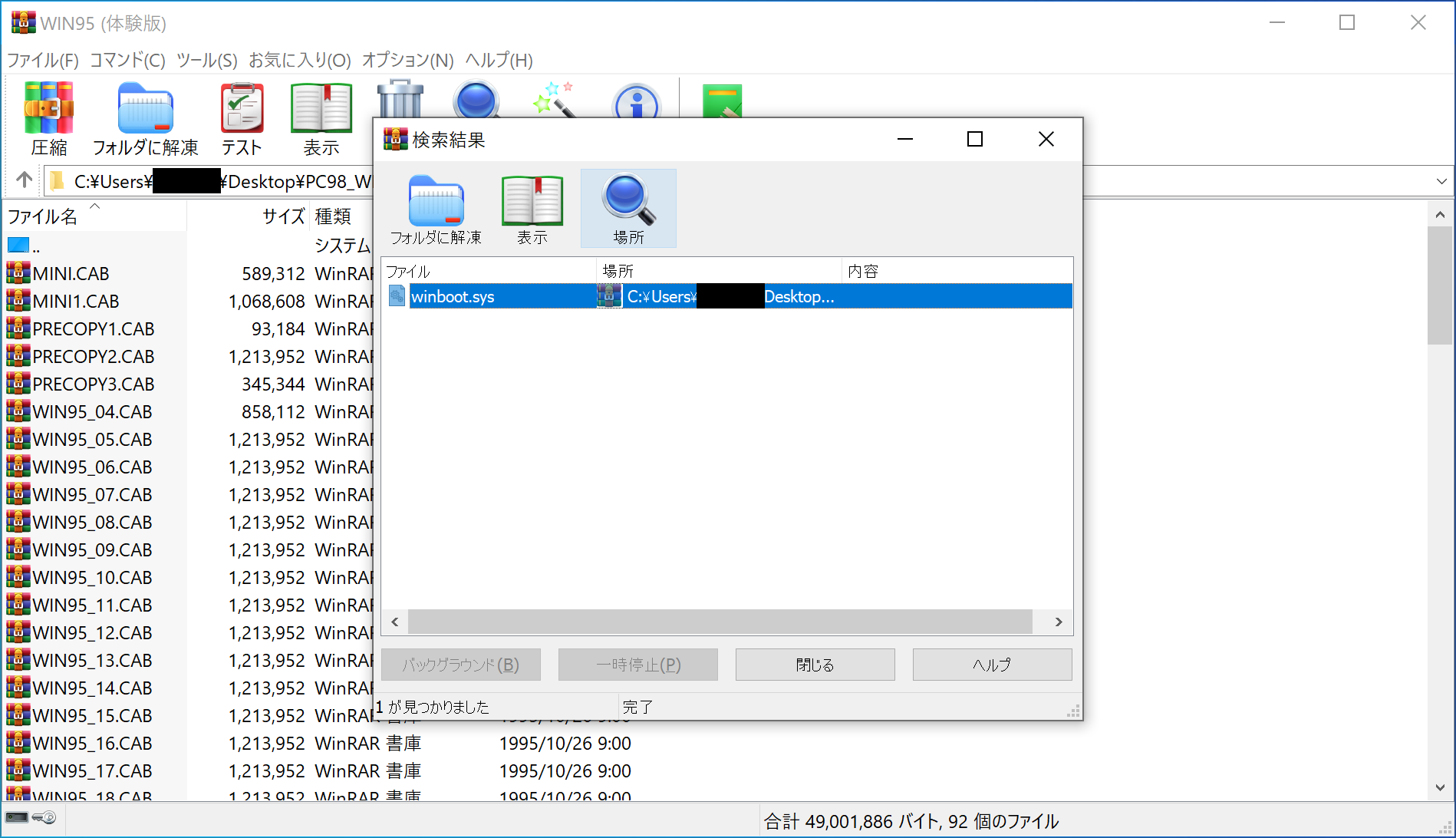Screen dimensions: 1456x838
Task: Select the WIN95_08.CAB file
Action: pos(188,522)
